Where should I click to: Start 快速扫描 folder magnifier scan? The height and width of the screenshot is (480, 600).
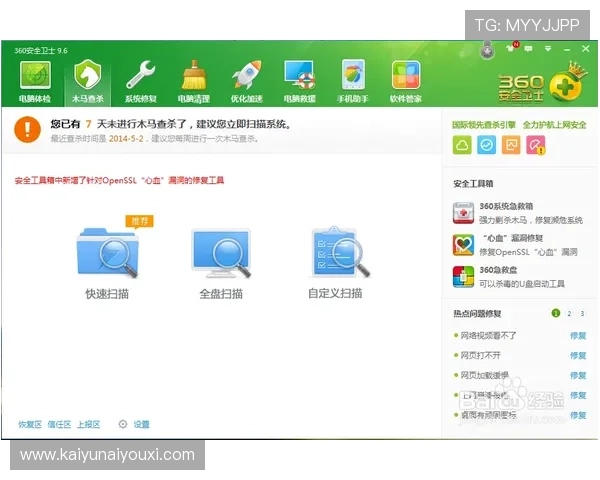108,253
